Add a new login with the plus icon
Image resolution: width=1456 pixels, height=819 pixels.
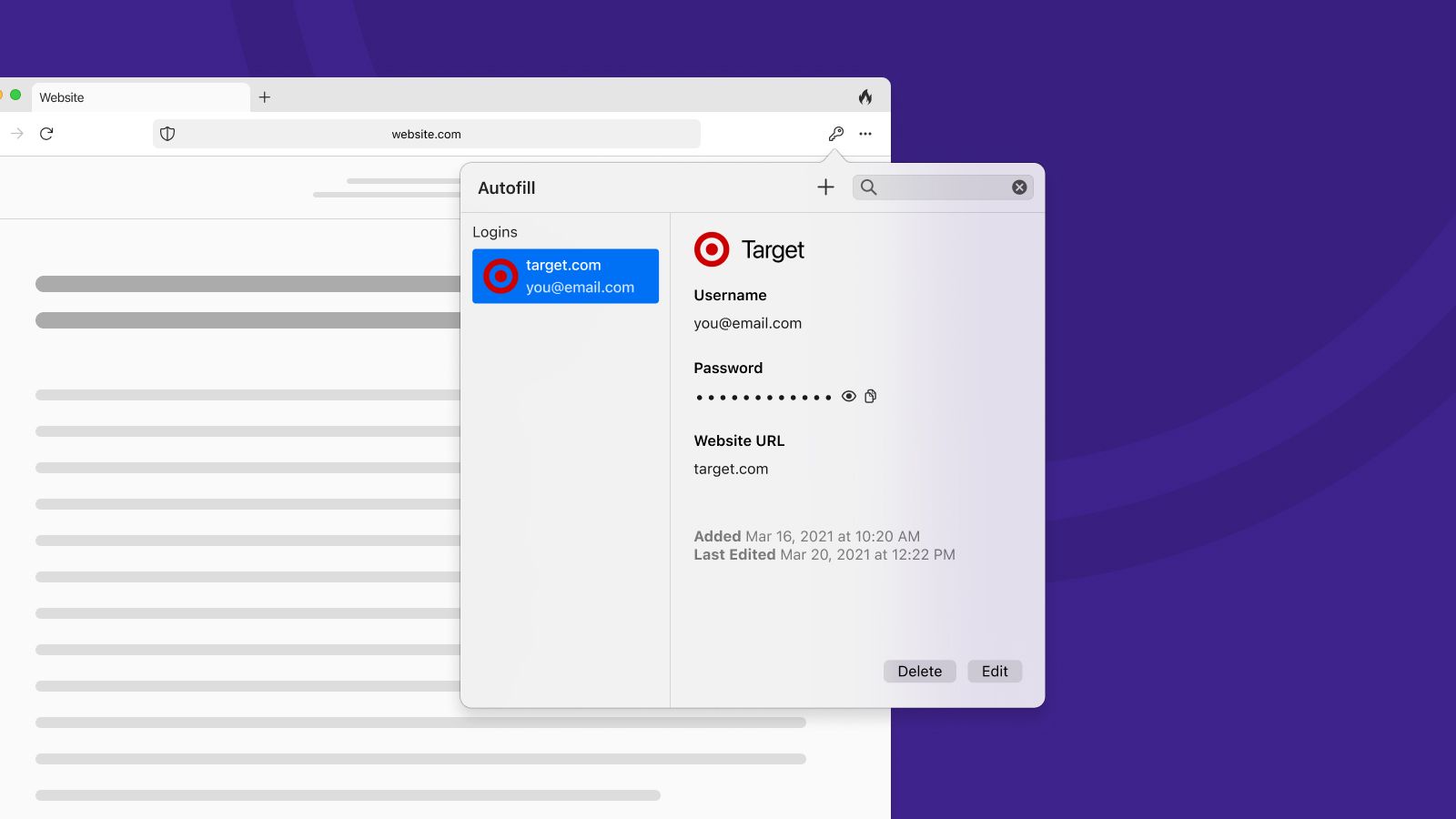tap(824, 187)
